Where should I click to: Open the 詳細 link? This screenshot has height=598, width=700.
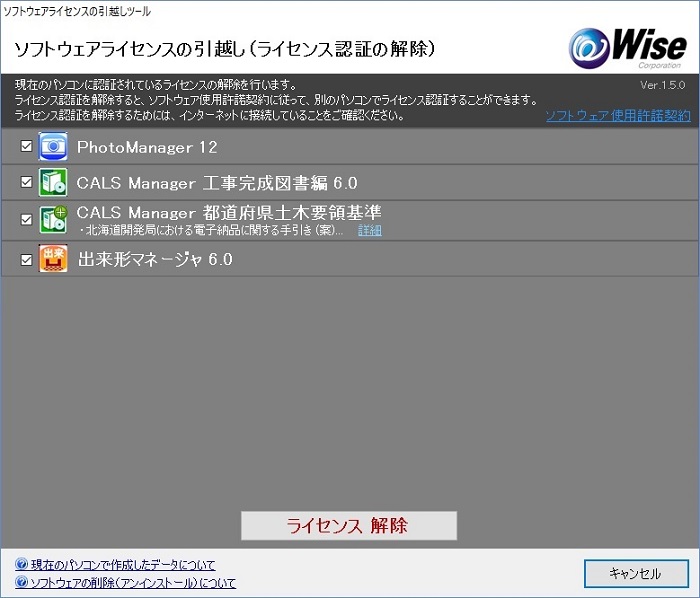tap(370, 230)
